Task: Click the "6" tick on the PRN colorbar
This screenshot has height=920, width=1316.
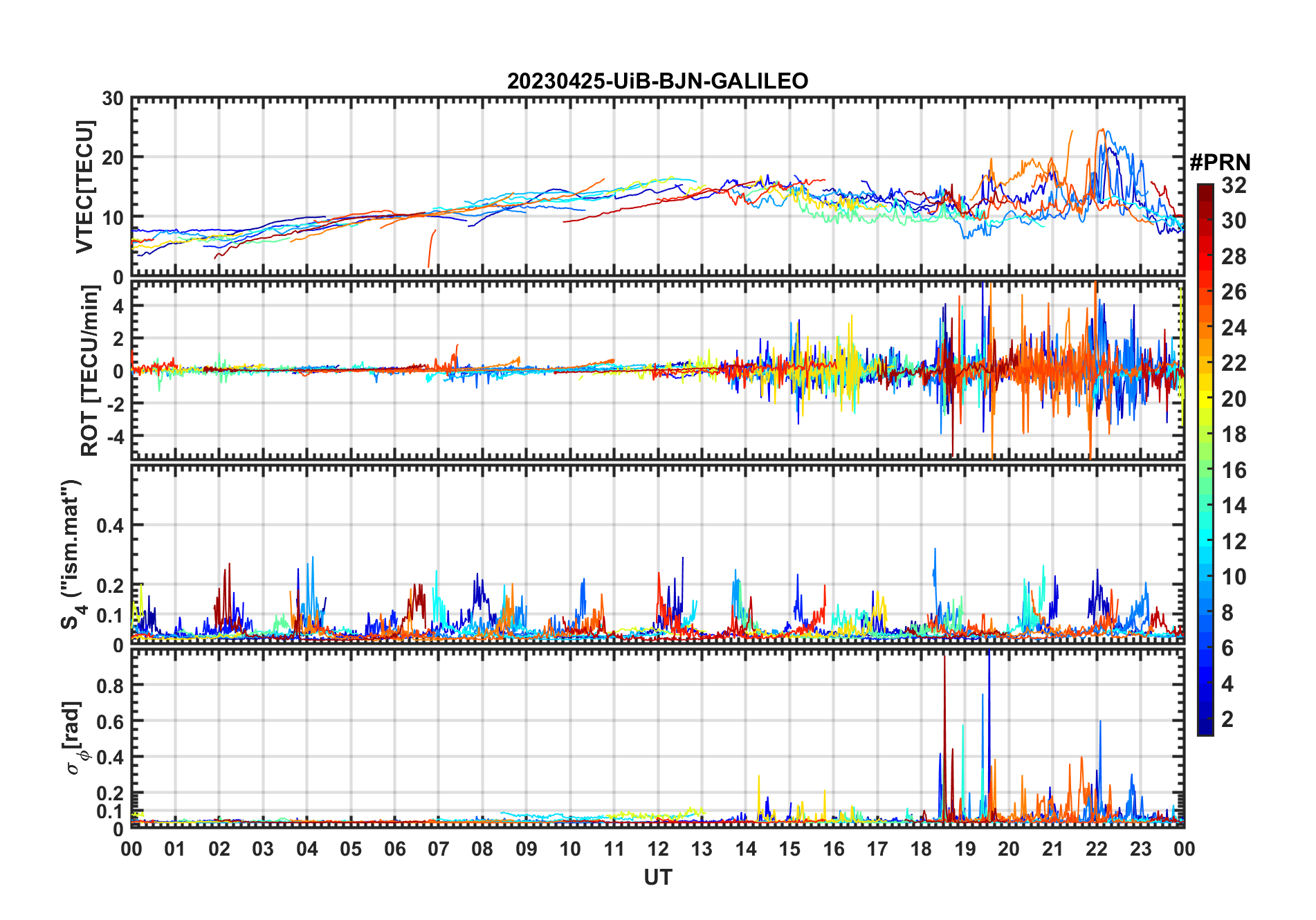Action: (x=1227, y=648)
